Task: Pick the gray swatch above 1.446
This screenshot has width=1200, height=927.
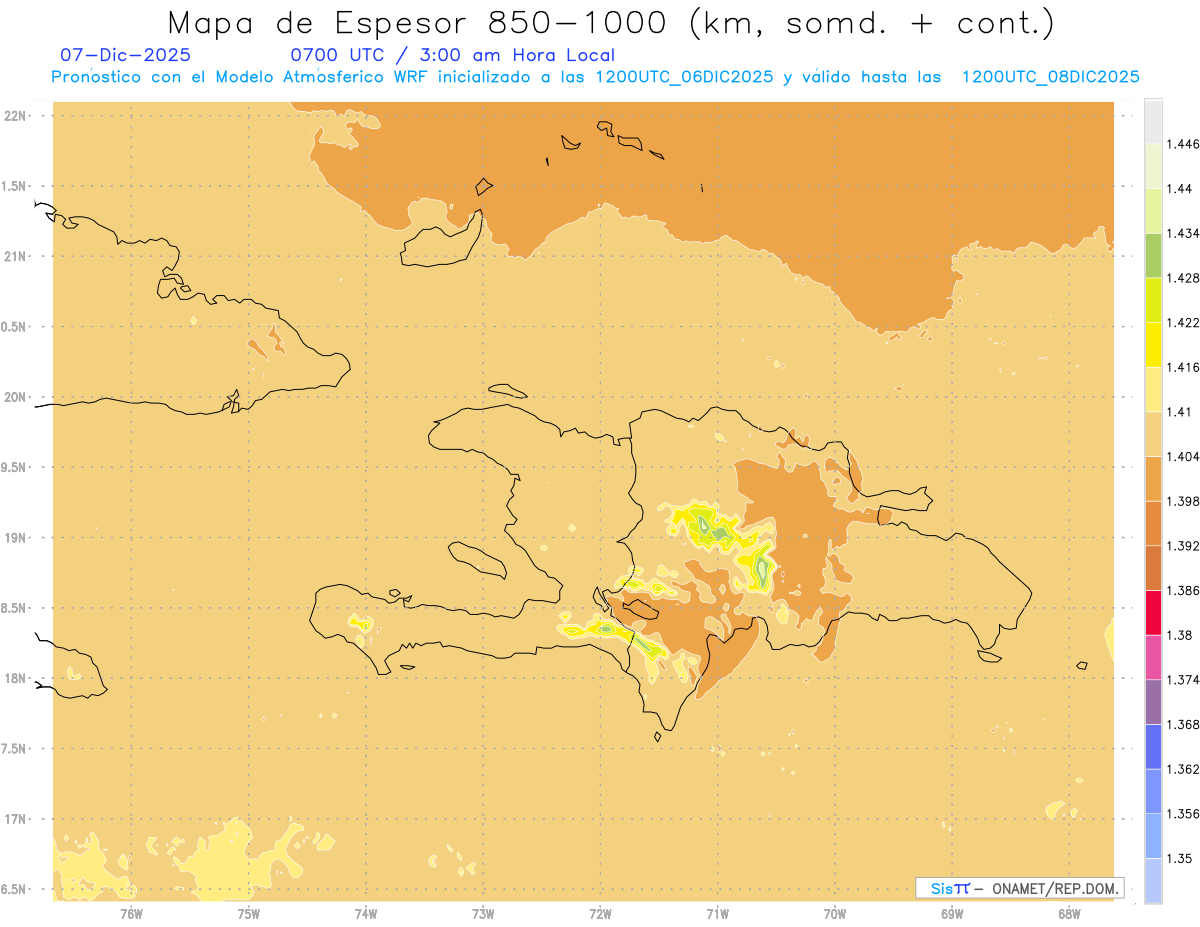Action: click(x=1153, y=121)
